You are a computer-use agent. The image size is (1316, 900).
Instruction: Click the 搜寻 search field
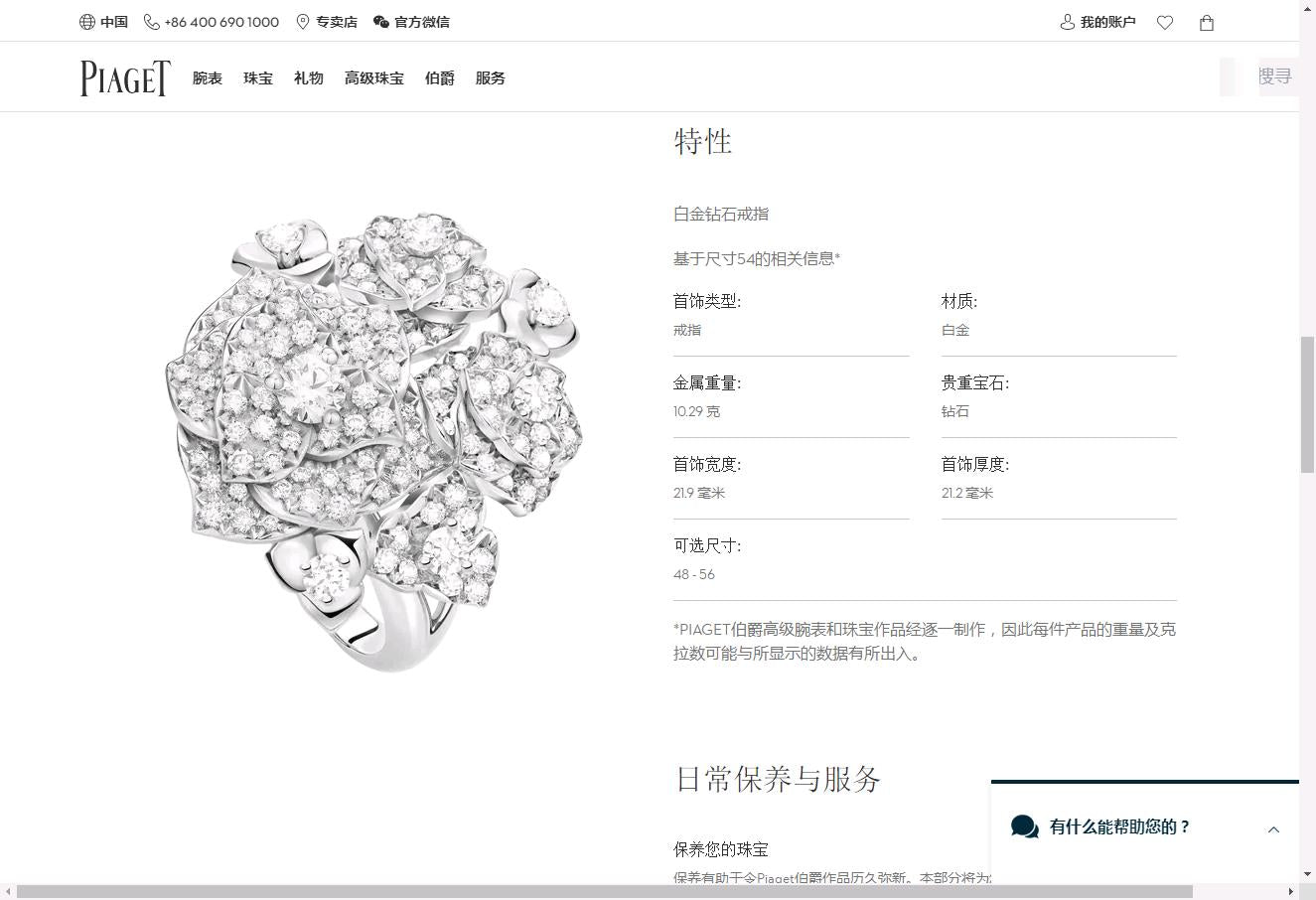(x=1274, y=76)
